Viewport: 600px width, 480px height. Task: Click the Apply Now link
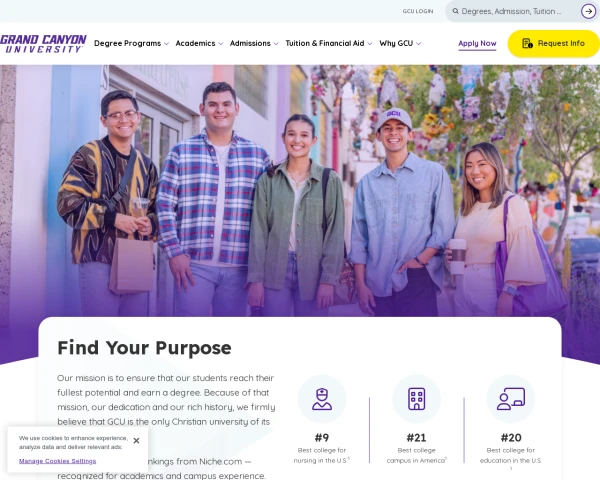coord(477,44)
